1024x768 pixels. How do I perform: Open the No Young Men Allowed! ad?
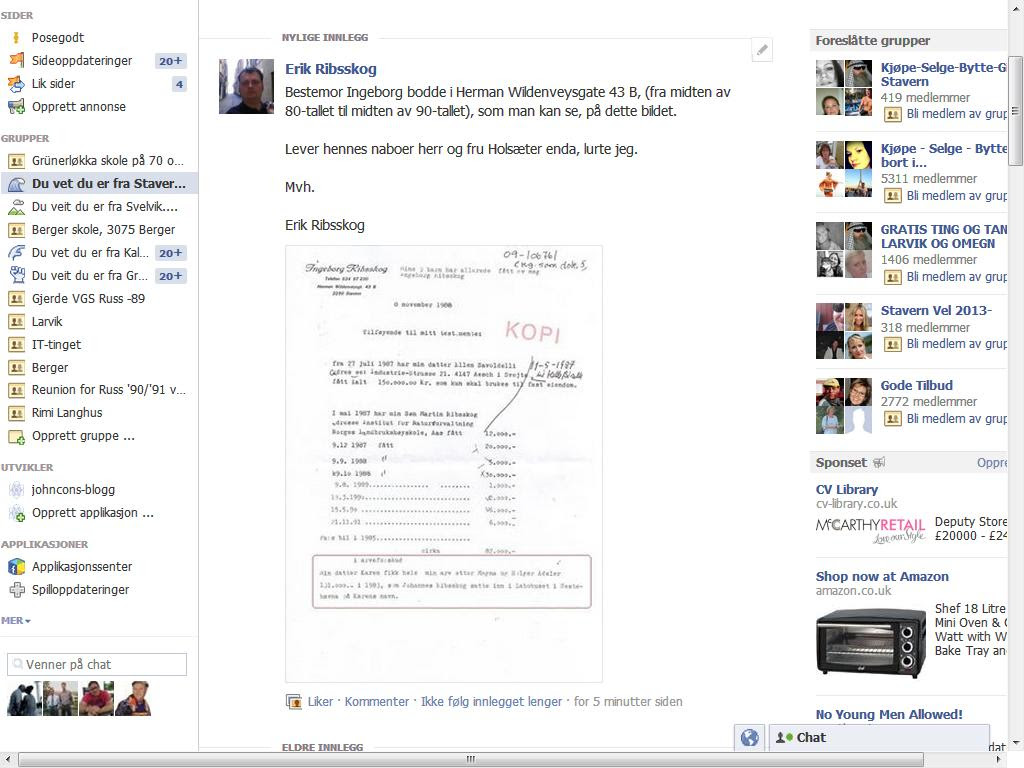(x=889, y=714)
